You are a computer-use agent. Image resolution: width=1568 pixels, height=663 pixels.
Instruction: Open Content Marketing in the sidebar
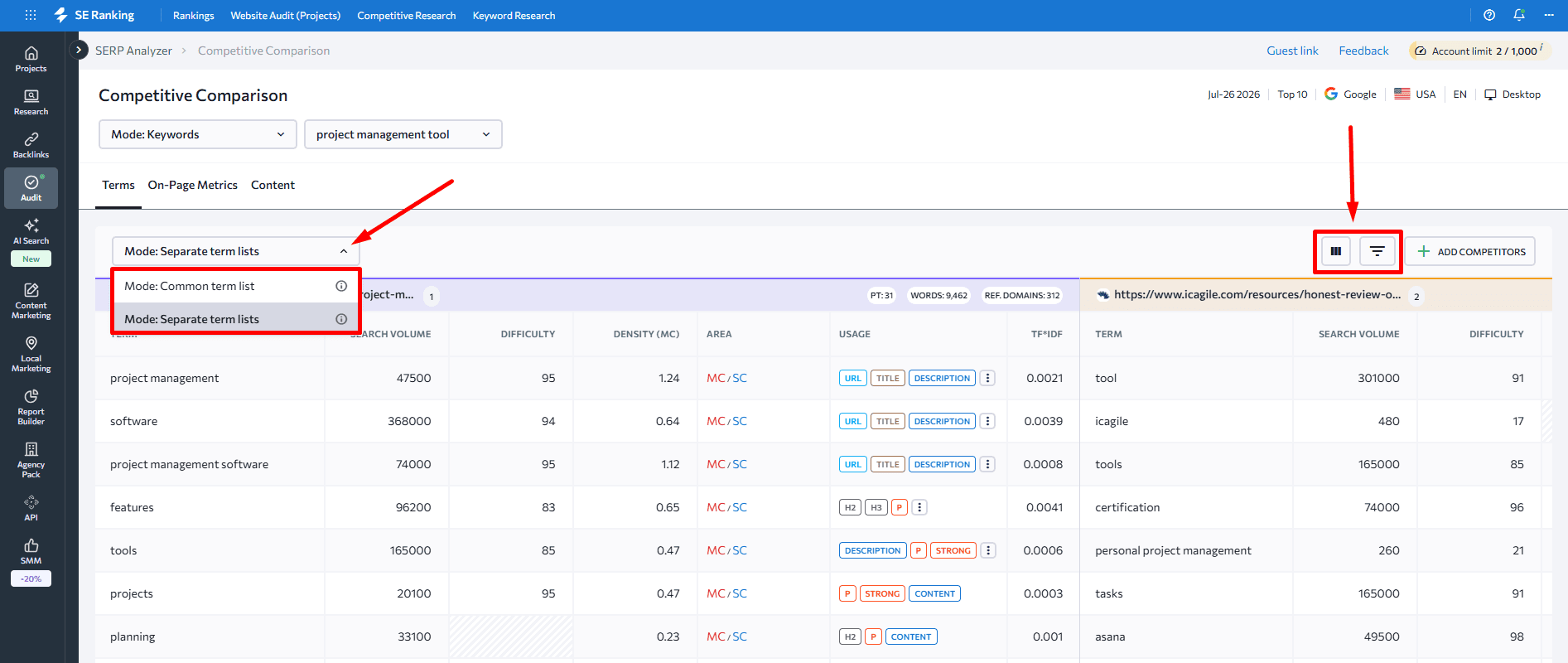point(31,302)
